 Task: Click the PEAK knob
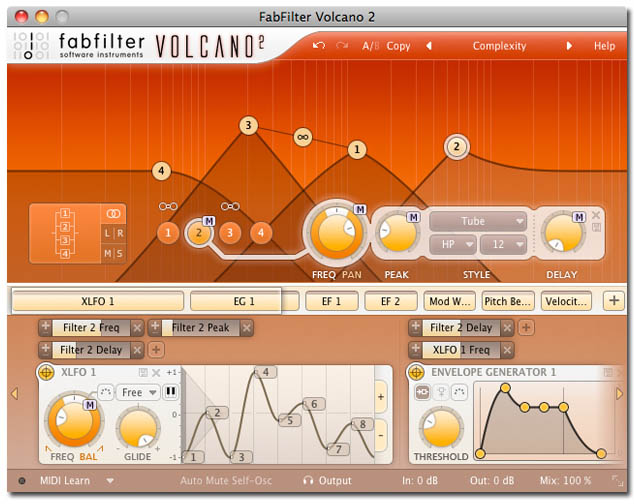point(397,233)
